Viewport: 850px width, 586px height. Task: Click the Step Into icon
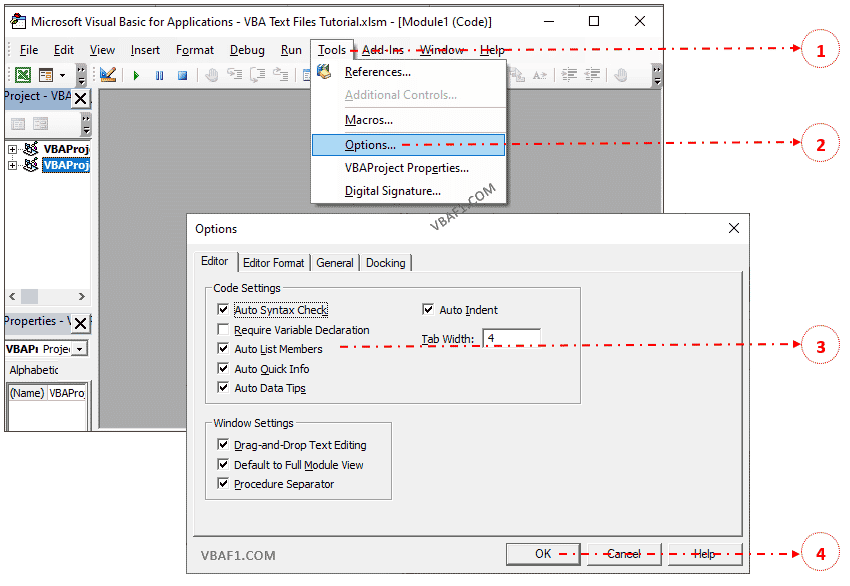(235, 75)
